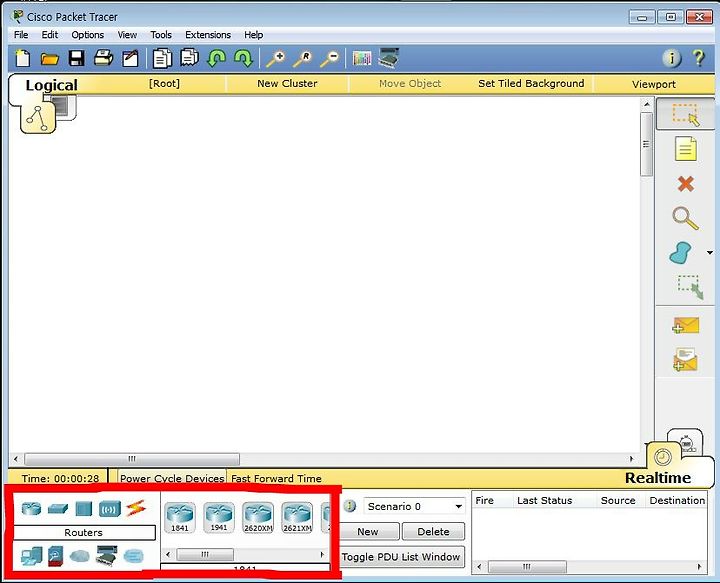Pick the 2621XM router
This screenshot has height=583, width=720.
click(297, 517)
